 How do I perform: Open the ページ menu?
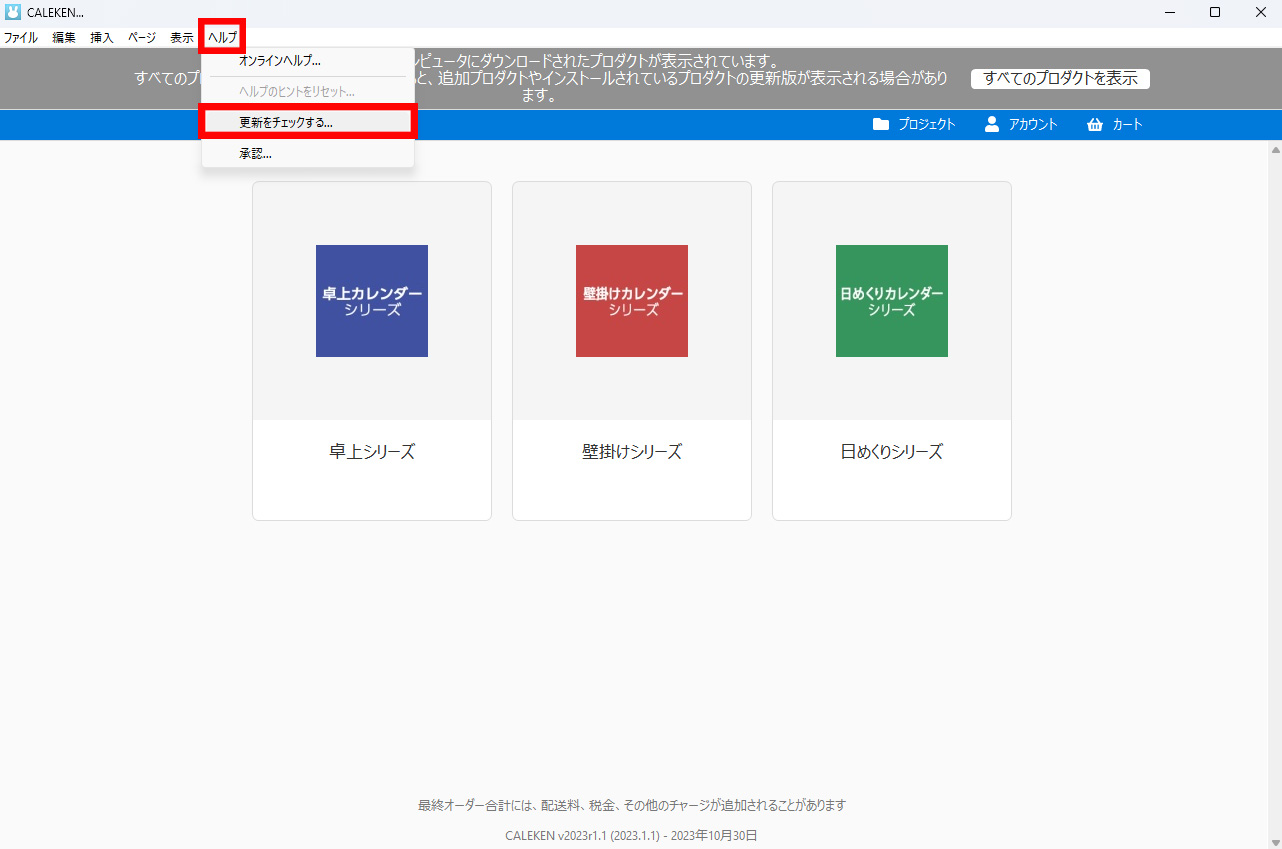click(142, 38)
